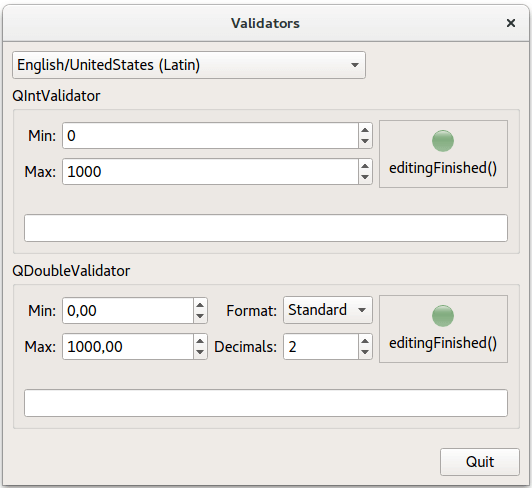
Task: Decrease Decimals value with down arrow
Action: tap(365, 353)
